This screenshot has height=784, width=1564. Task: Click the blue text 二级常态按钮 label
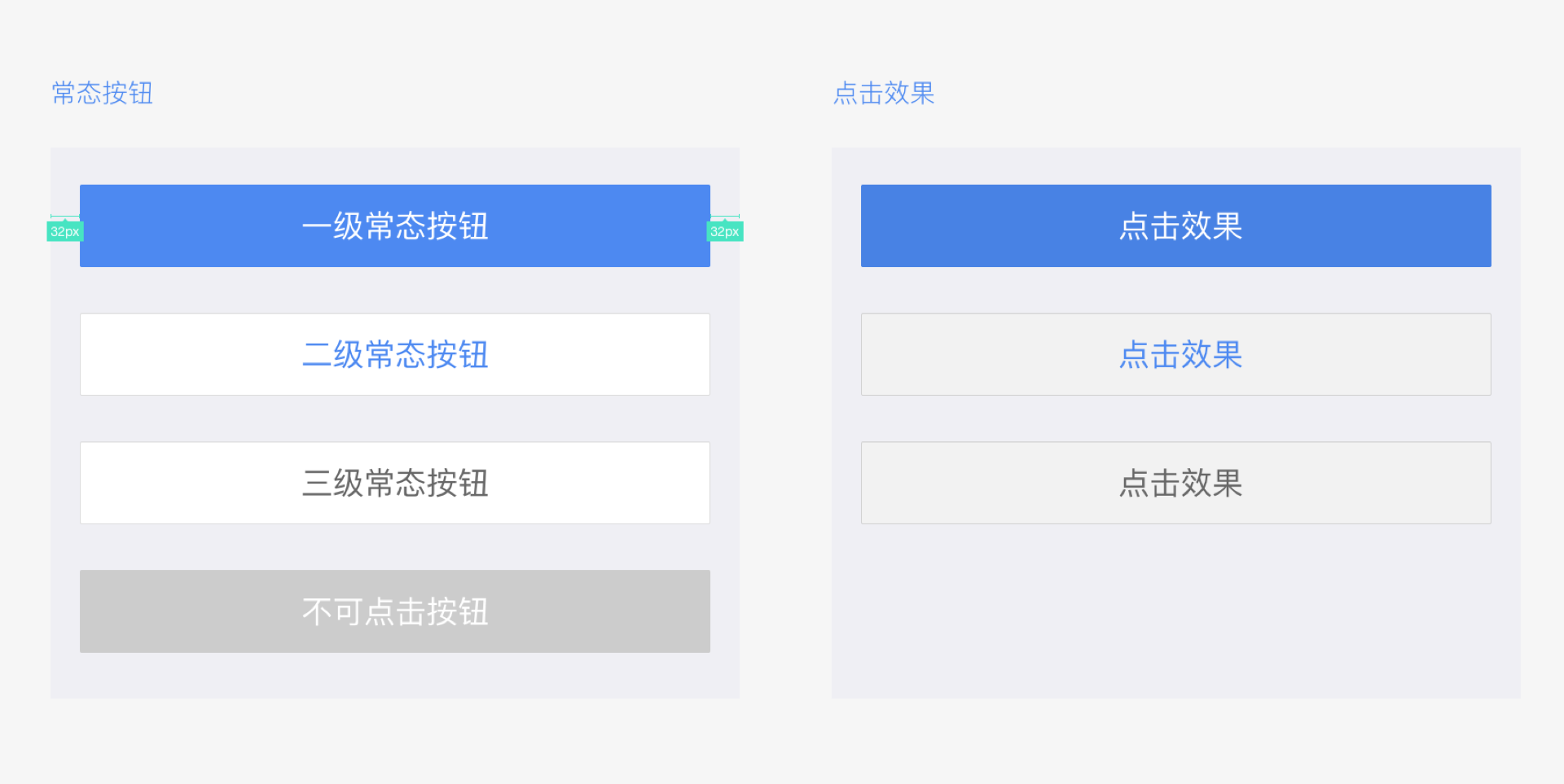point(395,355)
